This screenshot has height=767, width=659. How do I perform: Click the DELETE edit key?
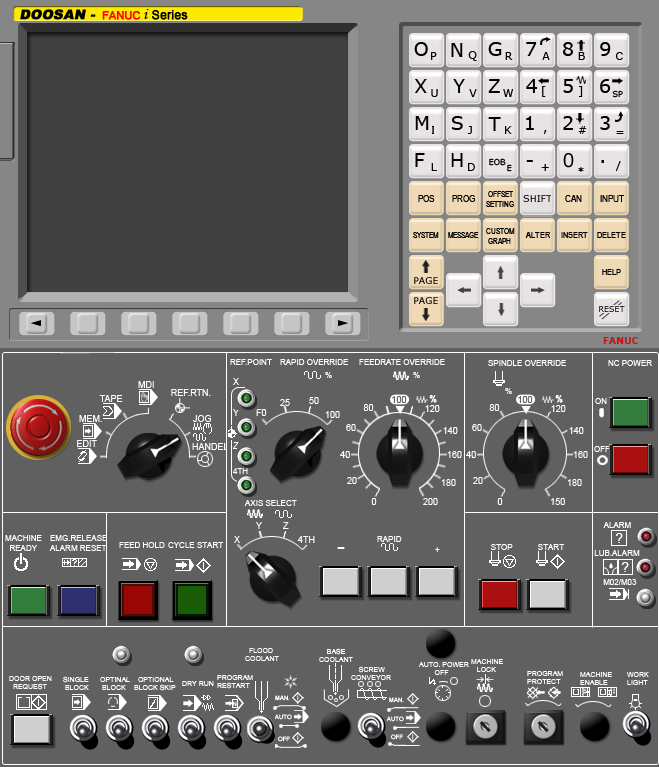pyautogui.click(x=611, y=235)
